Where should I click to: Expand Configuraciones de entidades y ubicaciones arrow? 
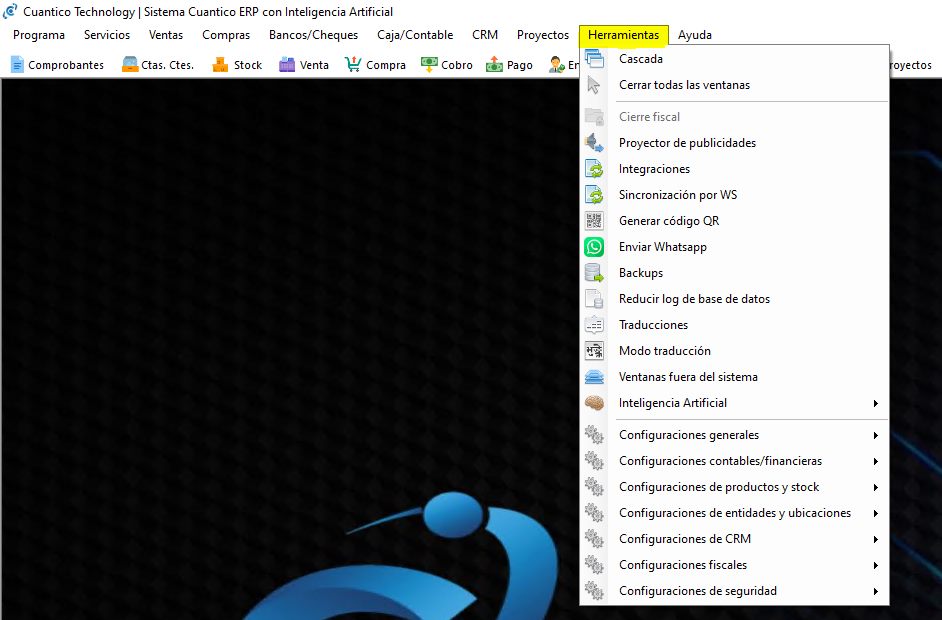(x=876, y=513)
